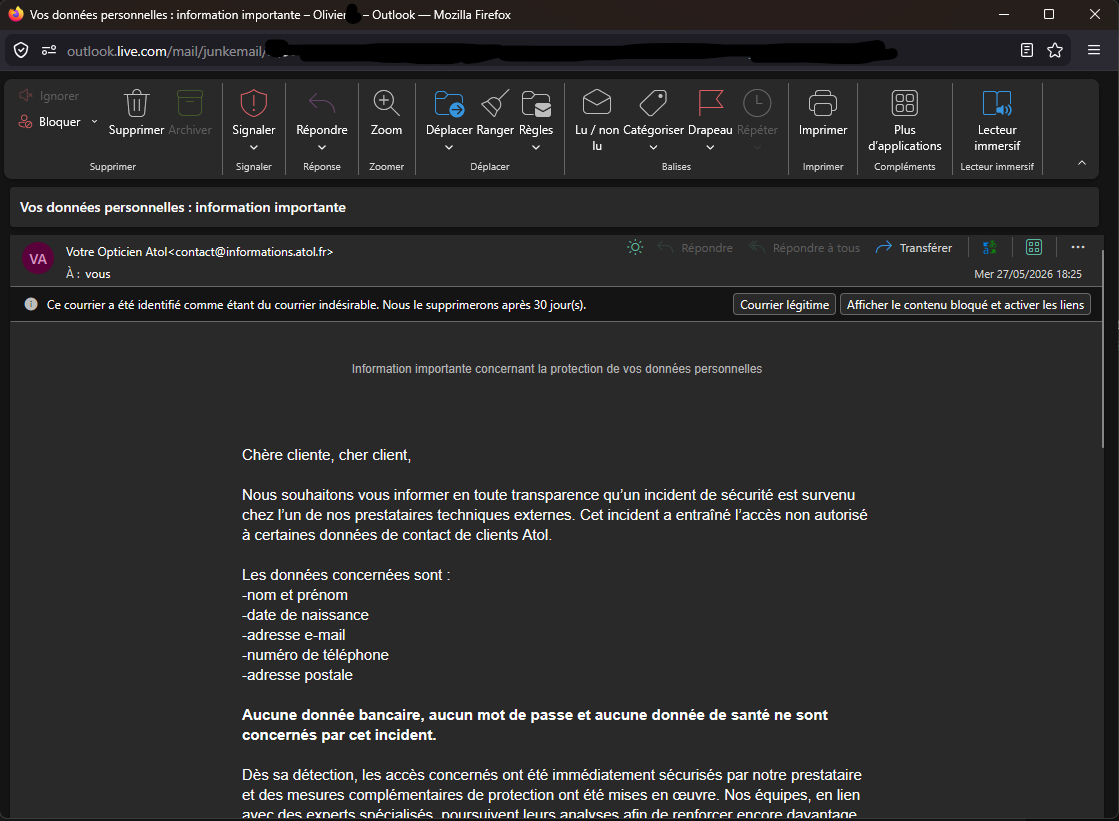Click the apps grid icon in message header
Viewport: 1119px width, 821px height.
coord(1034,248)
